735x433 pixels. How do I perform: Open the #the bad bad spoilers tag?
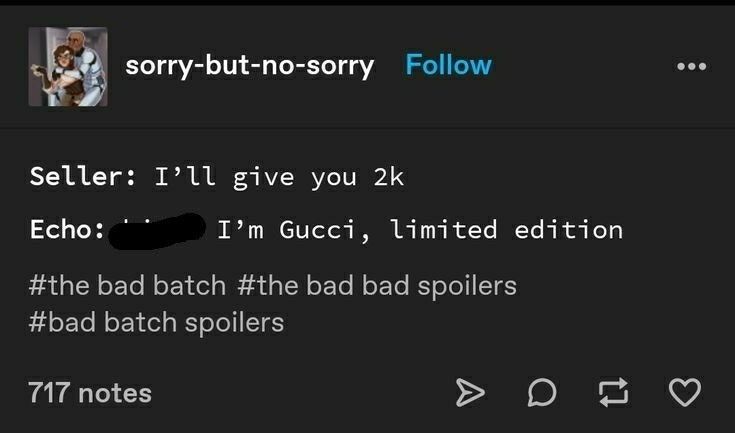click(x=377, y=285)
